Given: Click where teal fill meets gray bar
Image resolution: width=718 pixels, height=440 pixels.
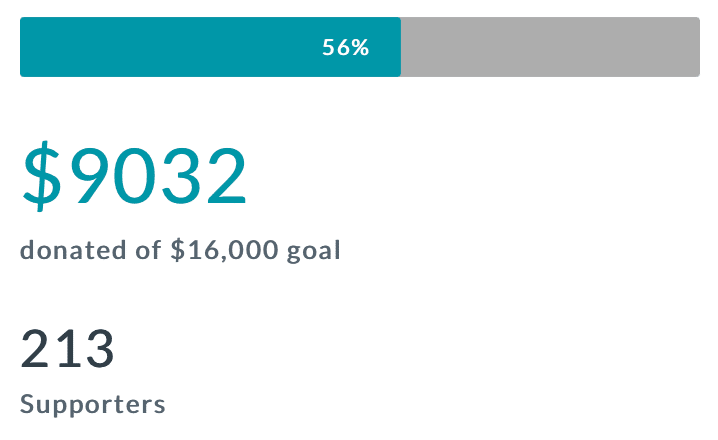Looking at the screenshot, I should click(x=401, y=47).
